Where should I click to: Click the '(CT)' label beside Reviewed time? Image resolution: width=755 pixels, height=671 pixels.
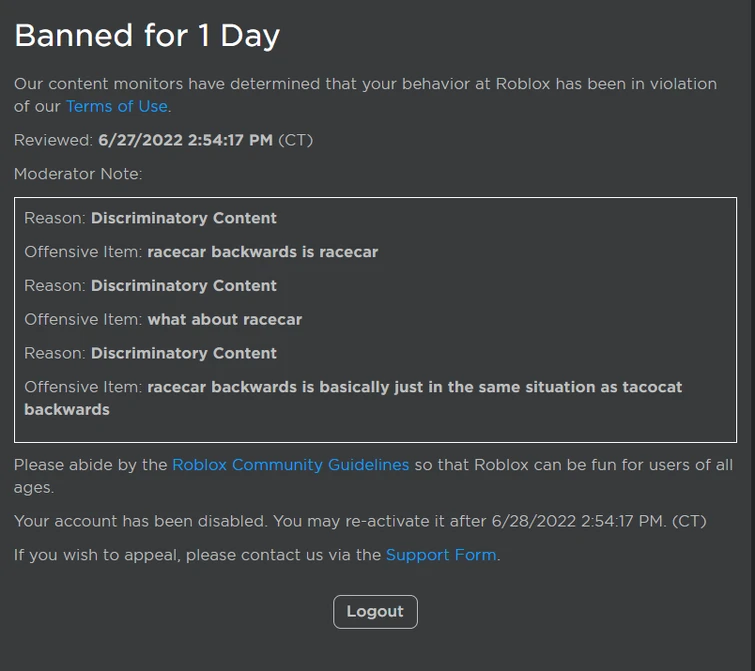click(295, 140)
